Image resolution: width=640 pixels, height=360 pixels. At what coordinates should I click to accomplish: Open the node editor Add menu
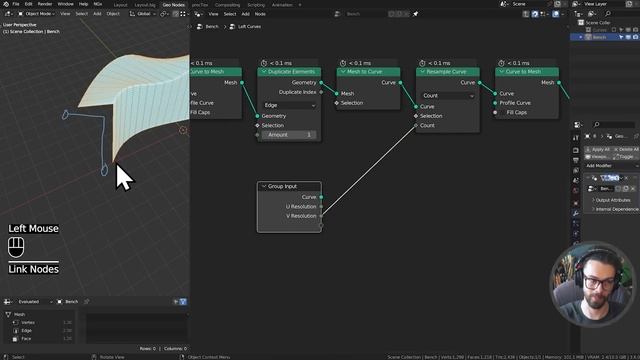(x=245, y=14)
